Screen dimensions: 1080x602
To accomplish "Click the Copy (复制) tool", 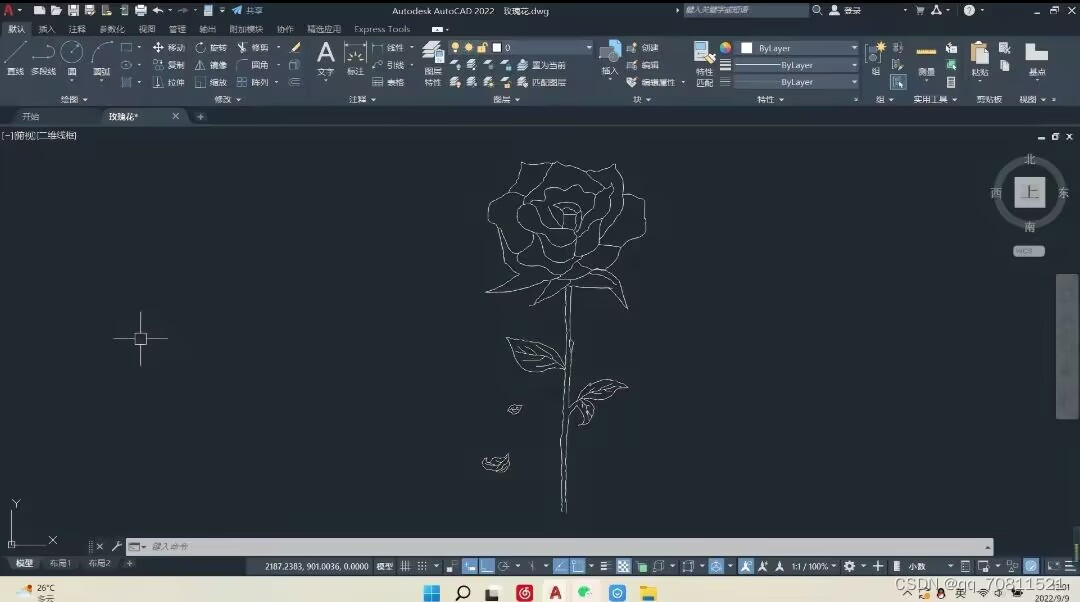I will click(169, 65).
